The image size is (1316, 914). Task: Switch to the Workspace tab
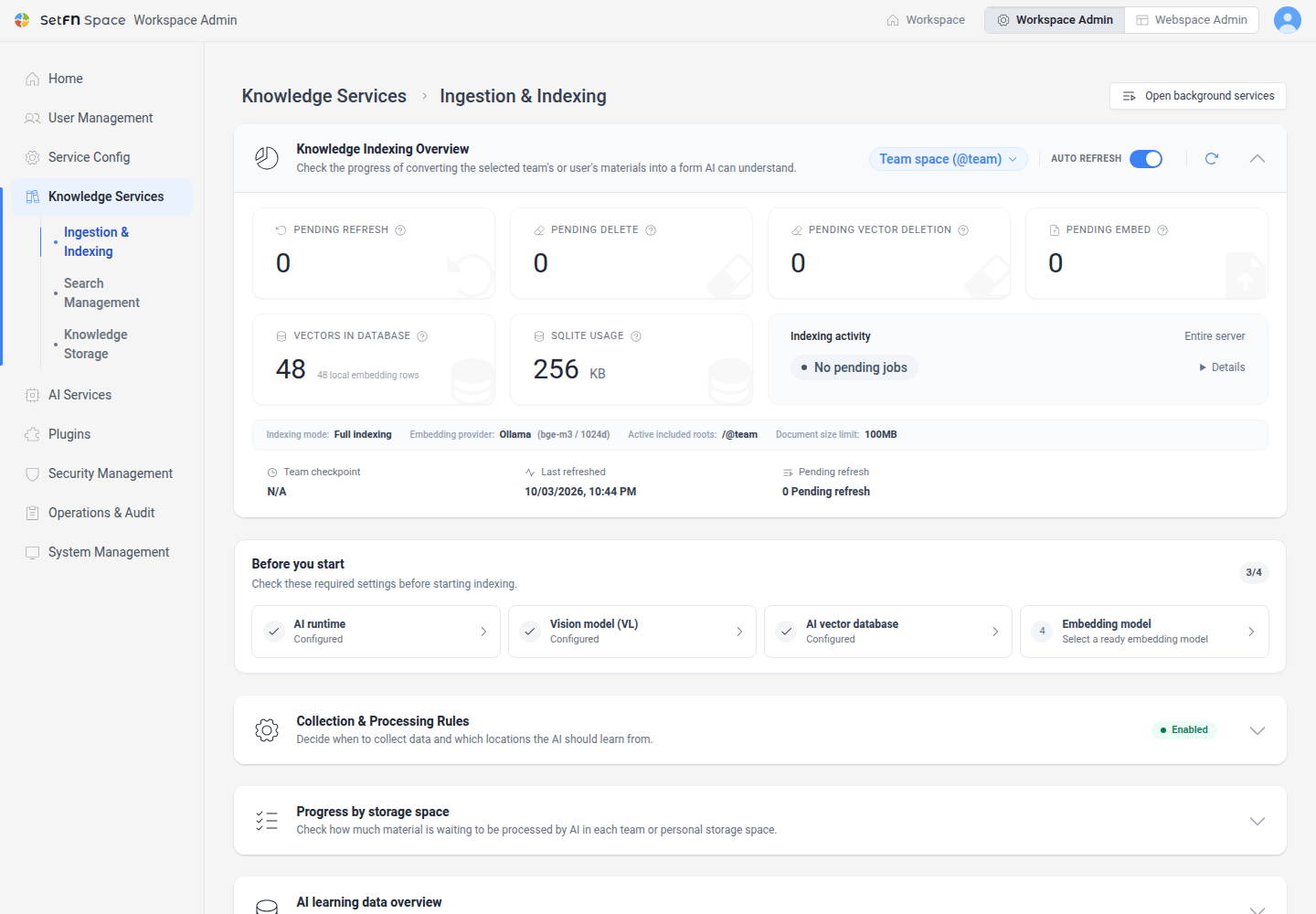click(926, 20)
